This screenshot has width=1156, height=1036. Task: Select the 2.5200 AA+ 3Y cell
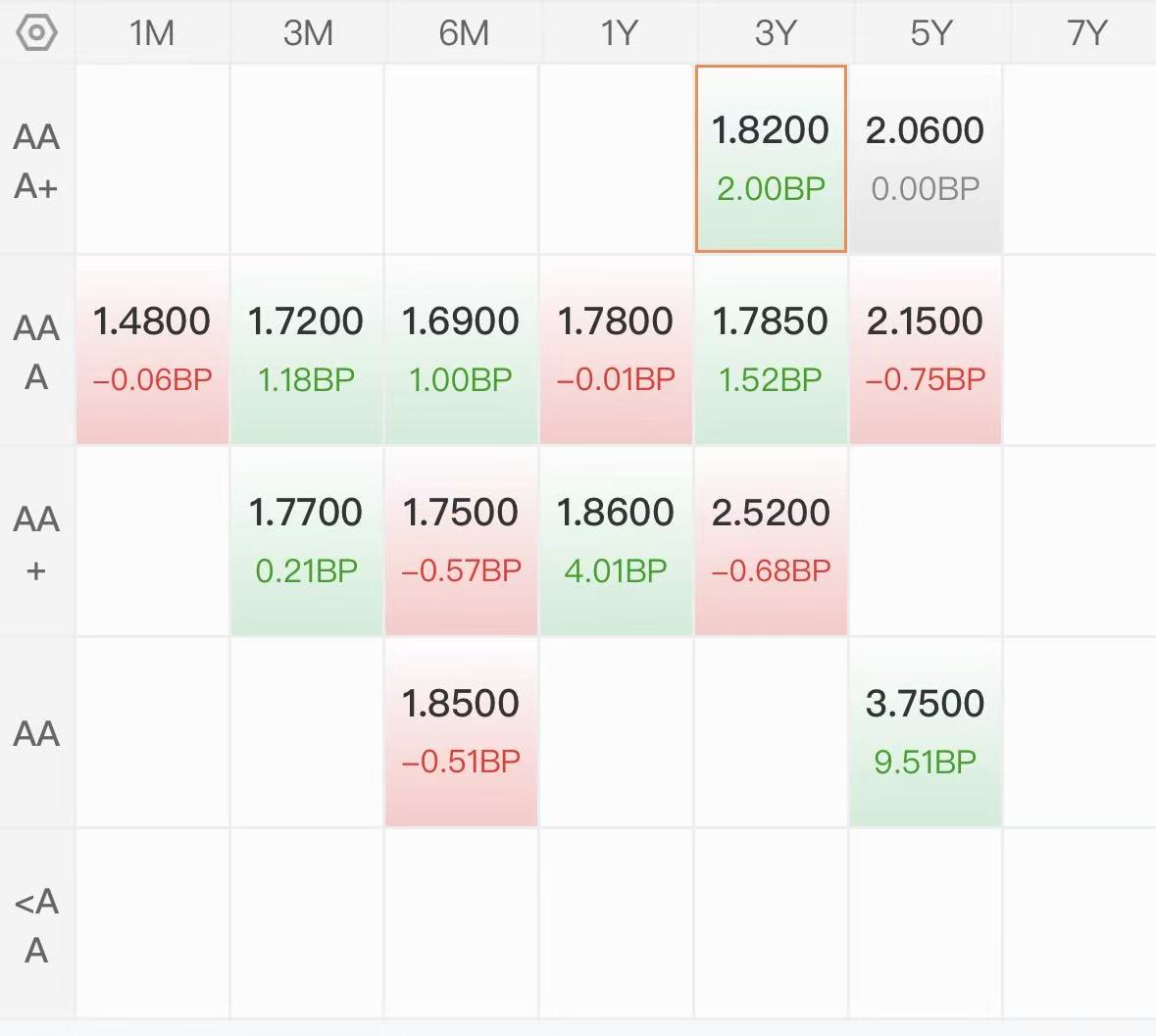pyautogui.click(x=771, y=541)
